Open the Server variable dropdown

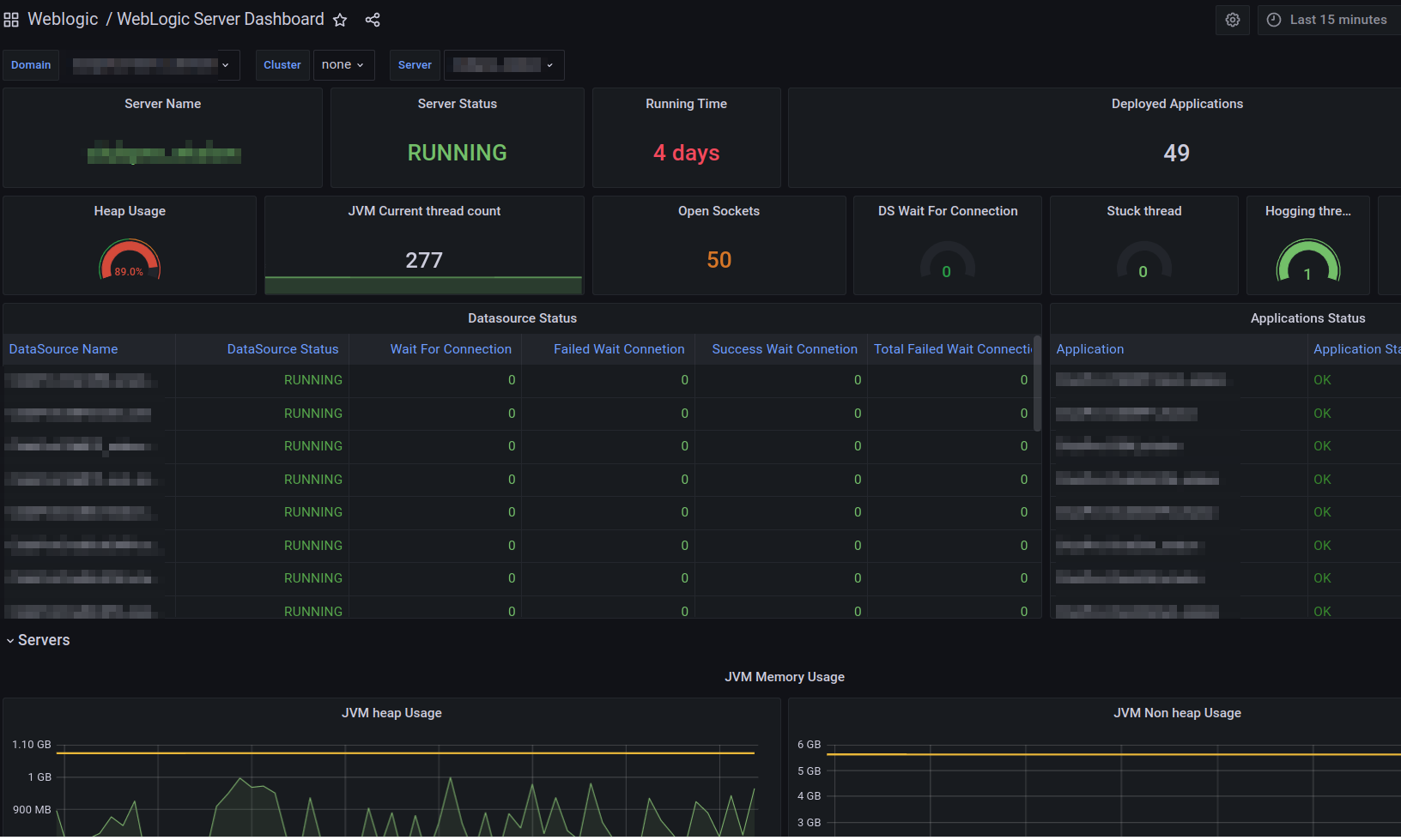503,65
